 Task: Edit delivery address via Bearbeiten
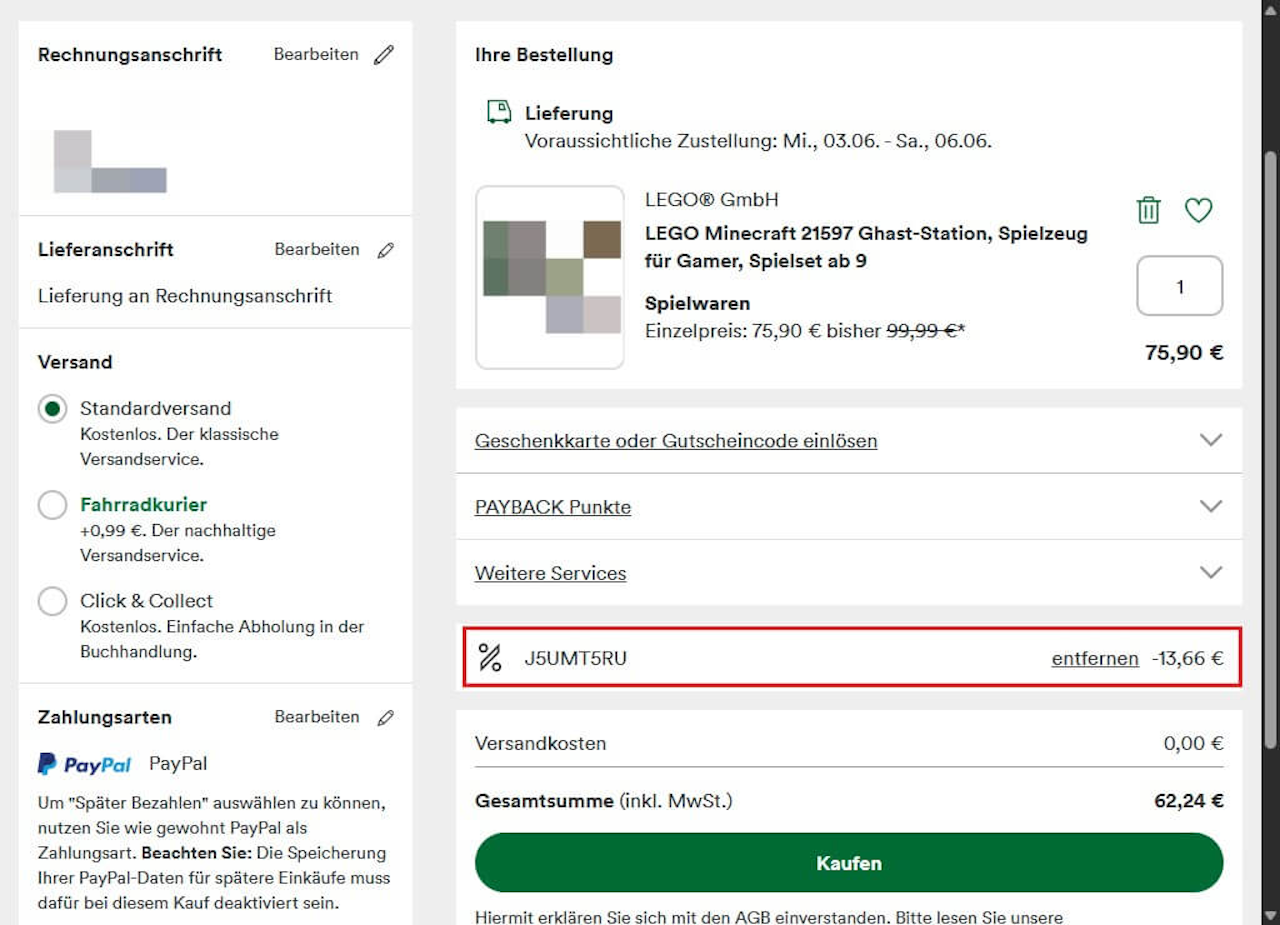click(x=317, y=250)
